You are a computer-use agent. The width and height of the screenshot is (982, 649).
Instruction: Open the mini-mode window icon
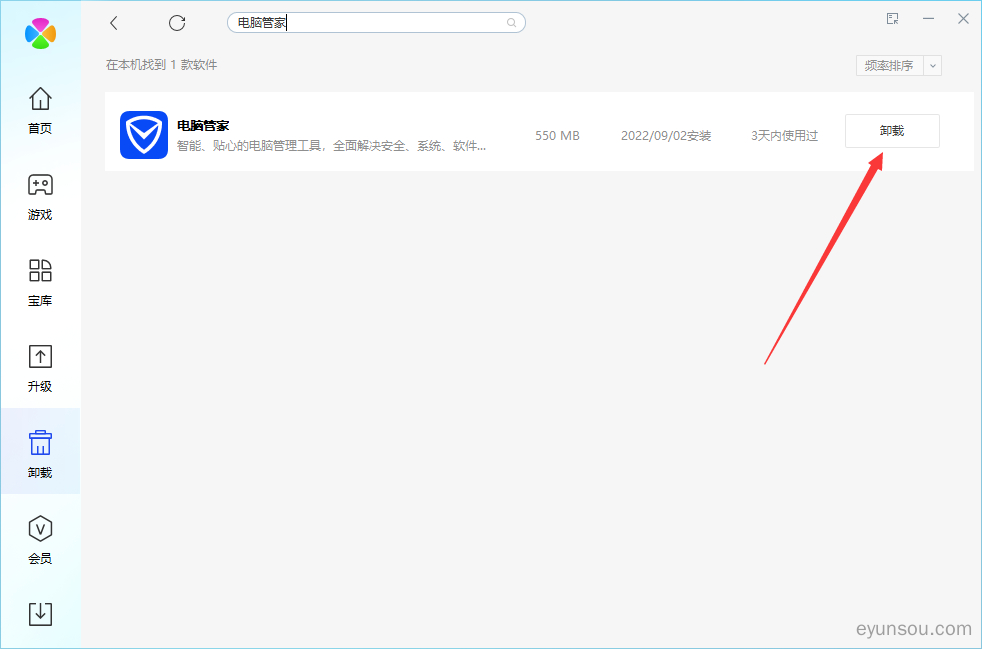click(x=892, y=19)
